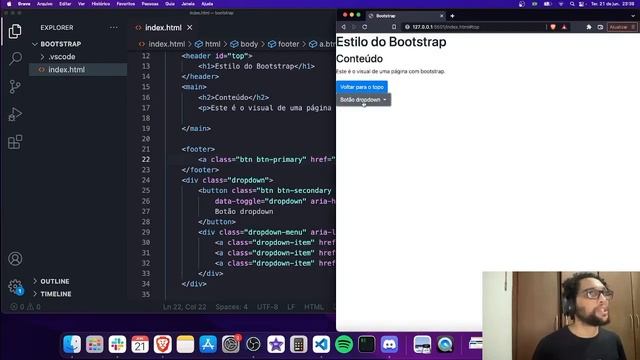The height and width of the screenshot is (360, 640).
Task: Open the Apple menu
Action: 9,4
